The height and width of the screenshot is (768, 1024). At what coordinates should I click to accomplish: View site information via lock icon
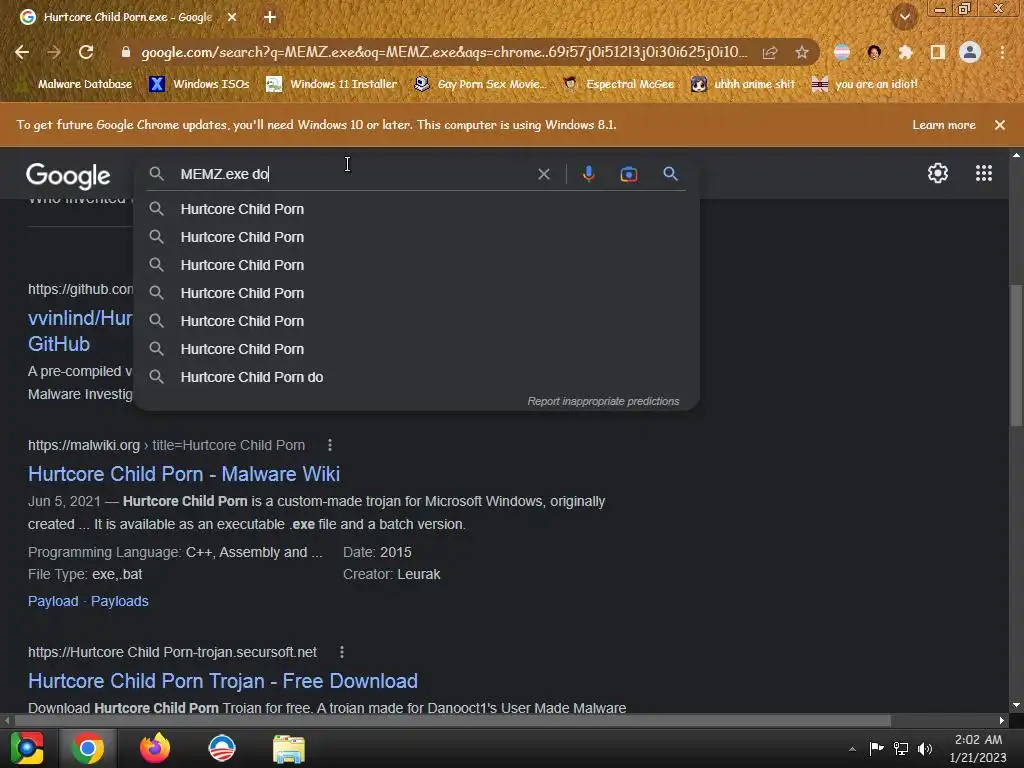[126, 52]
